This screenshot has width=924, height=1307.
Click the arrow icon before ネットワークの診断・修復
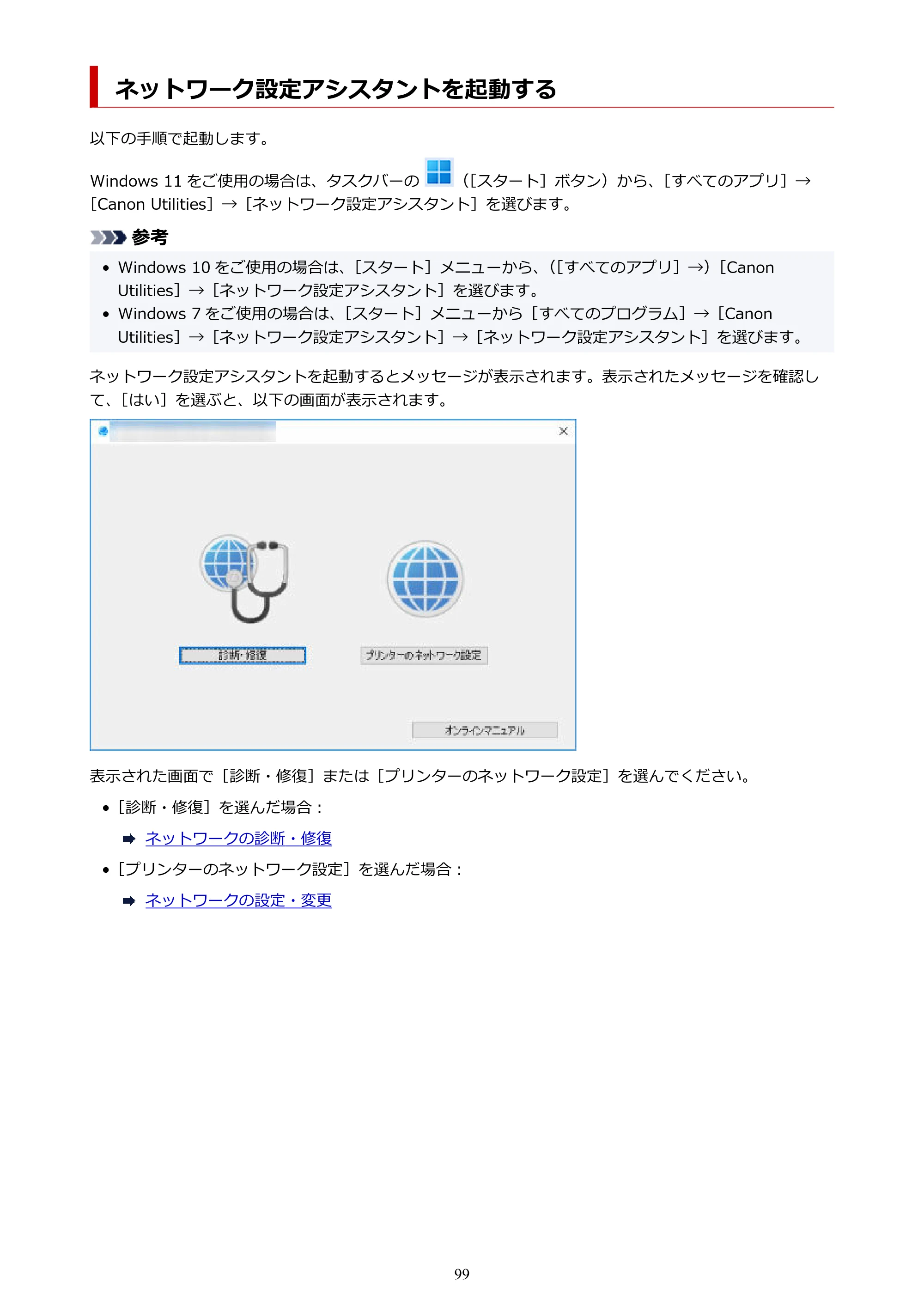[x=129, y=839]
